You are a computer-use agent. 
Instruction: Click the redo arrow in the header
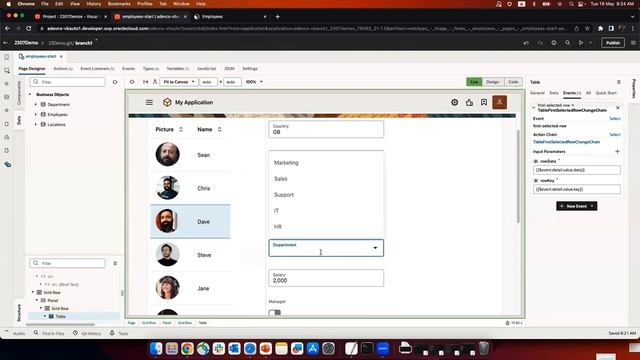point(540,43)
